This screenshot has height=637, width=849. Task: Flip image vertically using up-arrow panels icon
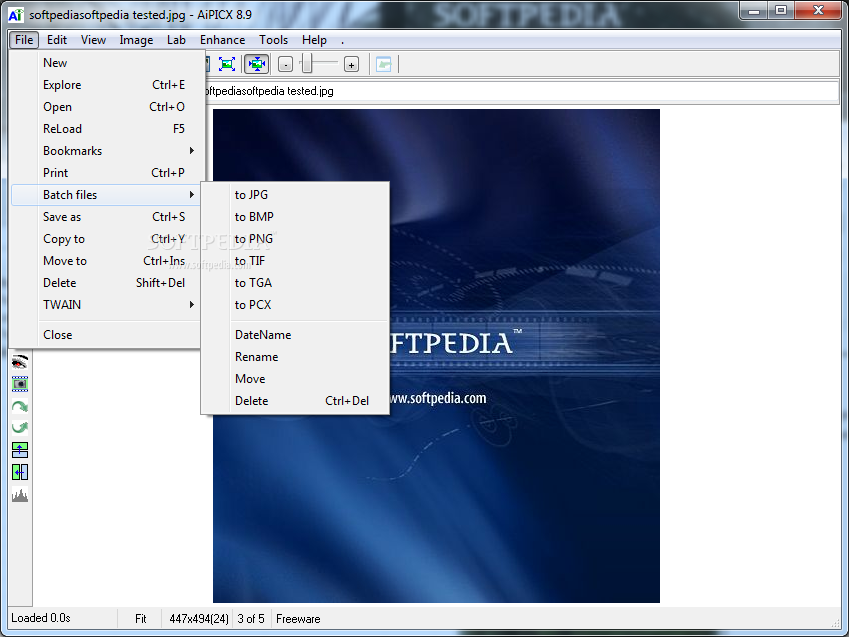tap(20, 450)
